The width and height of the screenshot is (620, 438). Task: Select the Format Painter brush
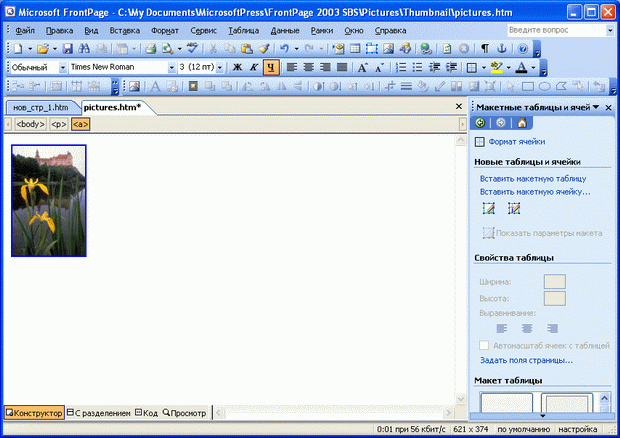(x=264, y=49)
